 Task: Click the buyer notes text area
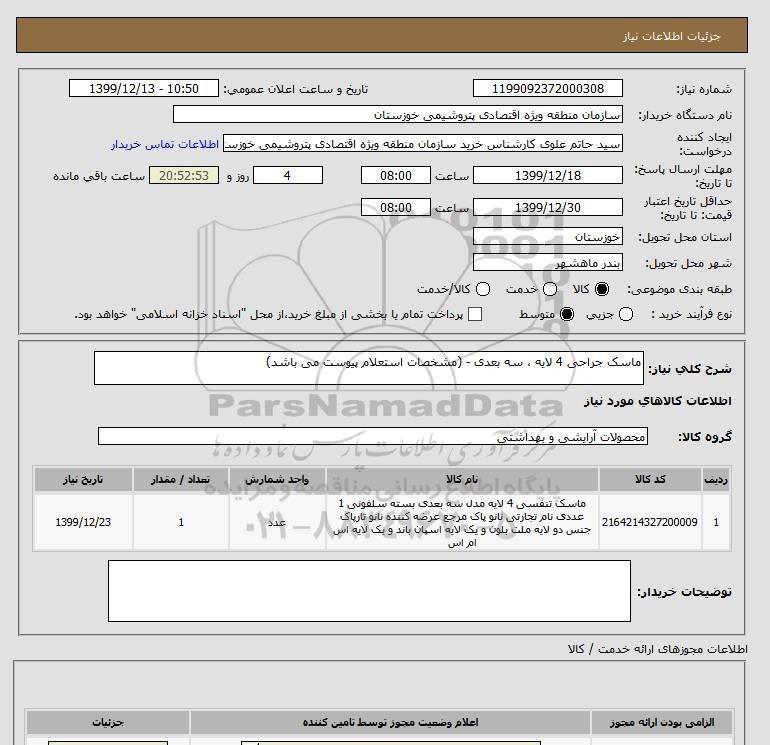pos(369,591)
